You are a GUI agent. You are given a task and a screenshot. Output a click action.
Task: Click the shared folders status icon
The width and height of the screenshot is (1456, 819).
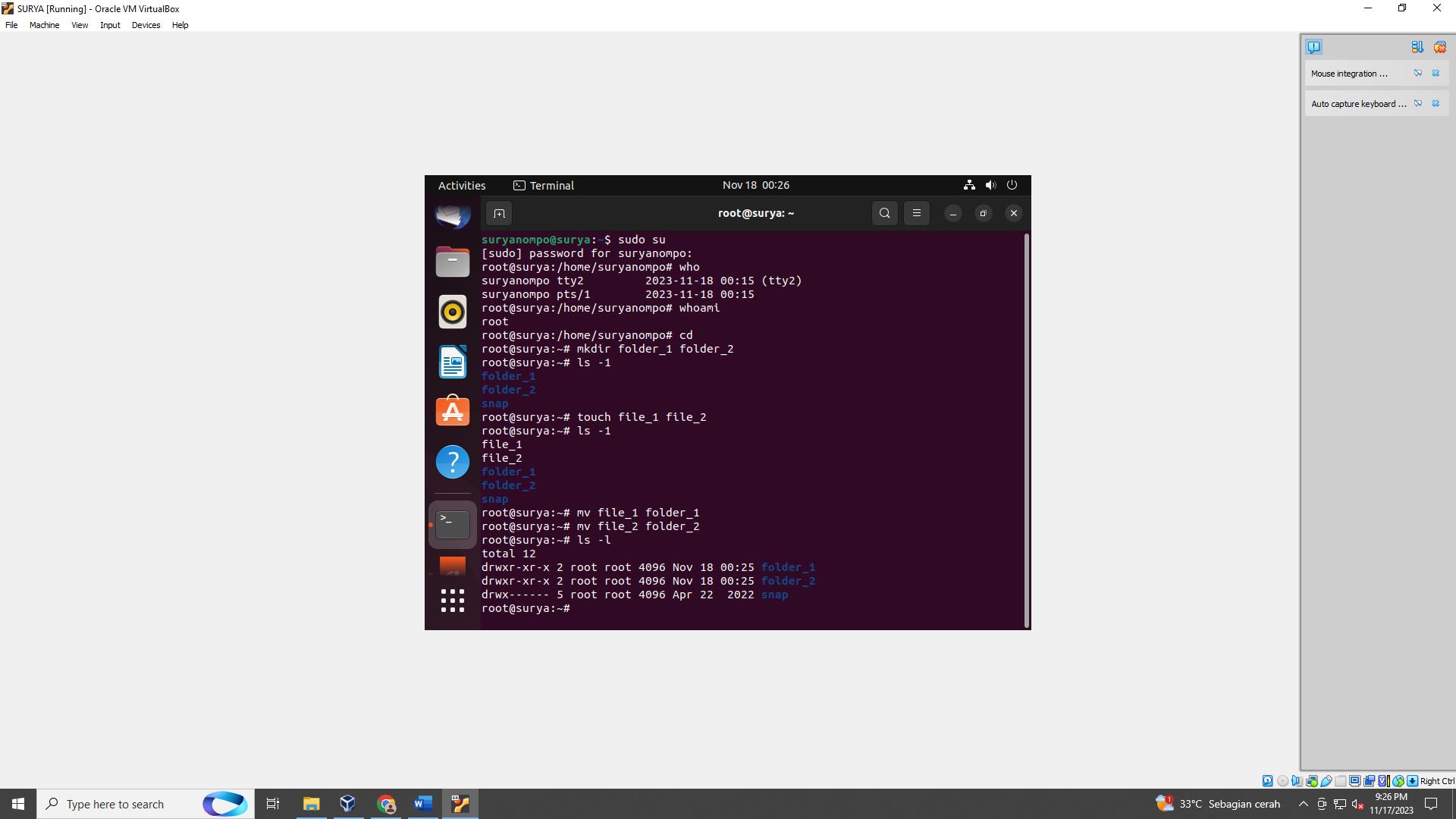pyautogui.click(x=1341, y=781)
